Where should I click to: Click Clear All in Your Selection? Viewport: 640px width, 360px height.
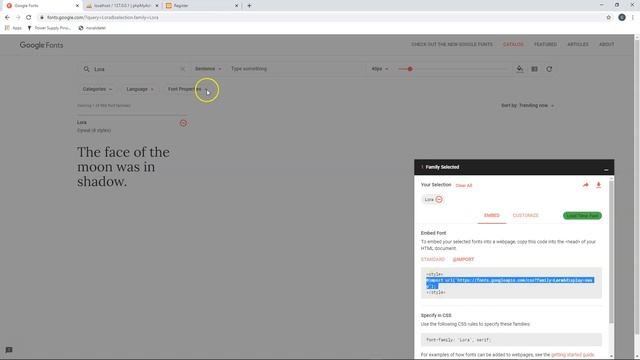(464, 185)
